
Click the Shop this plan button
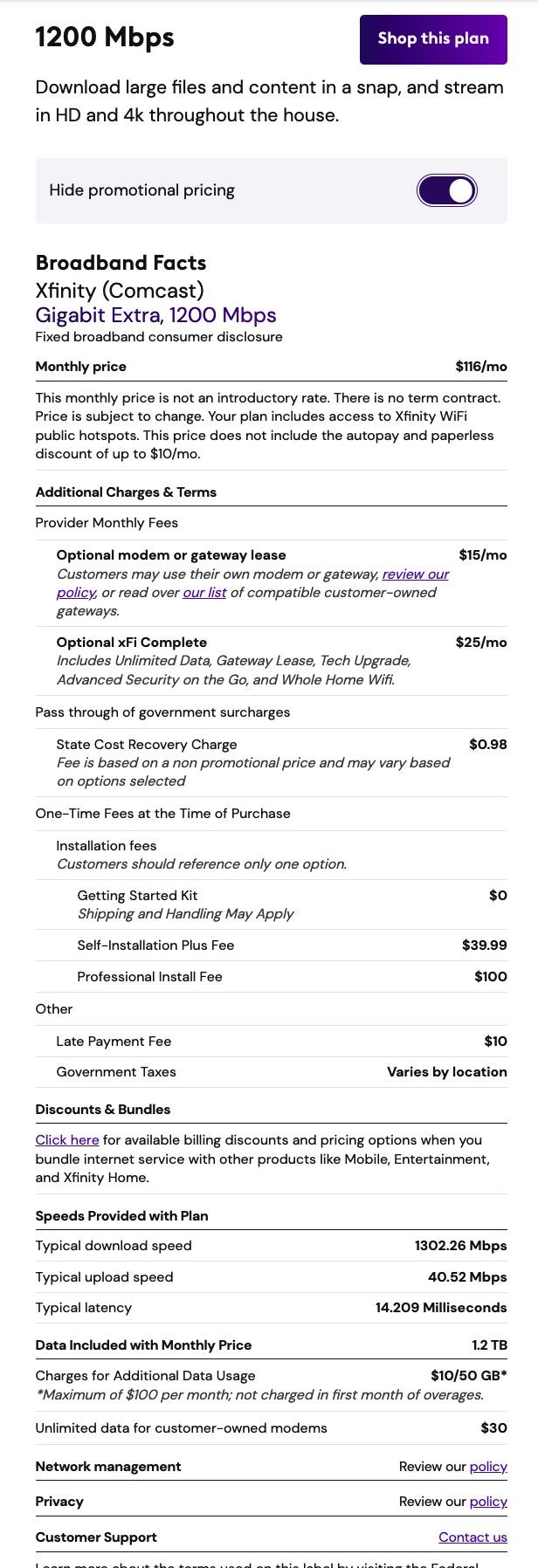433,38
